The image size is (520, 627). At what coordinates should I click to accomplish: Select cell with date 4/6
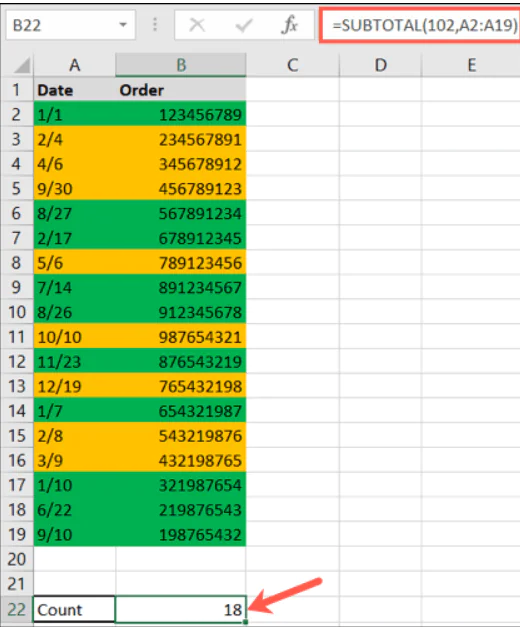pyautogui.click(x=74, y=164)
